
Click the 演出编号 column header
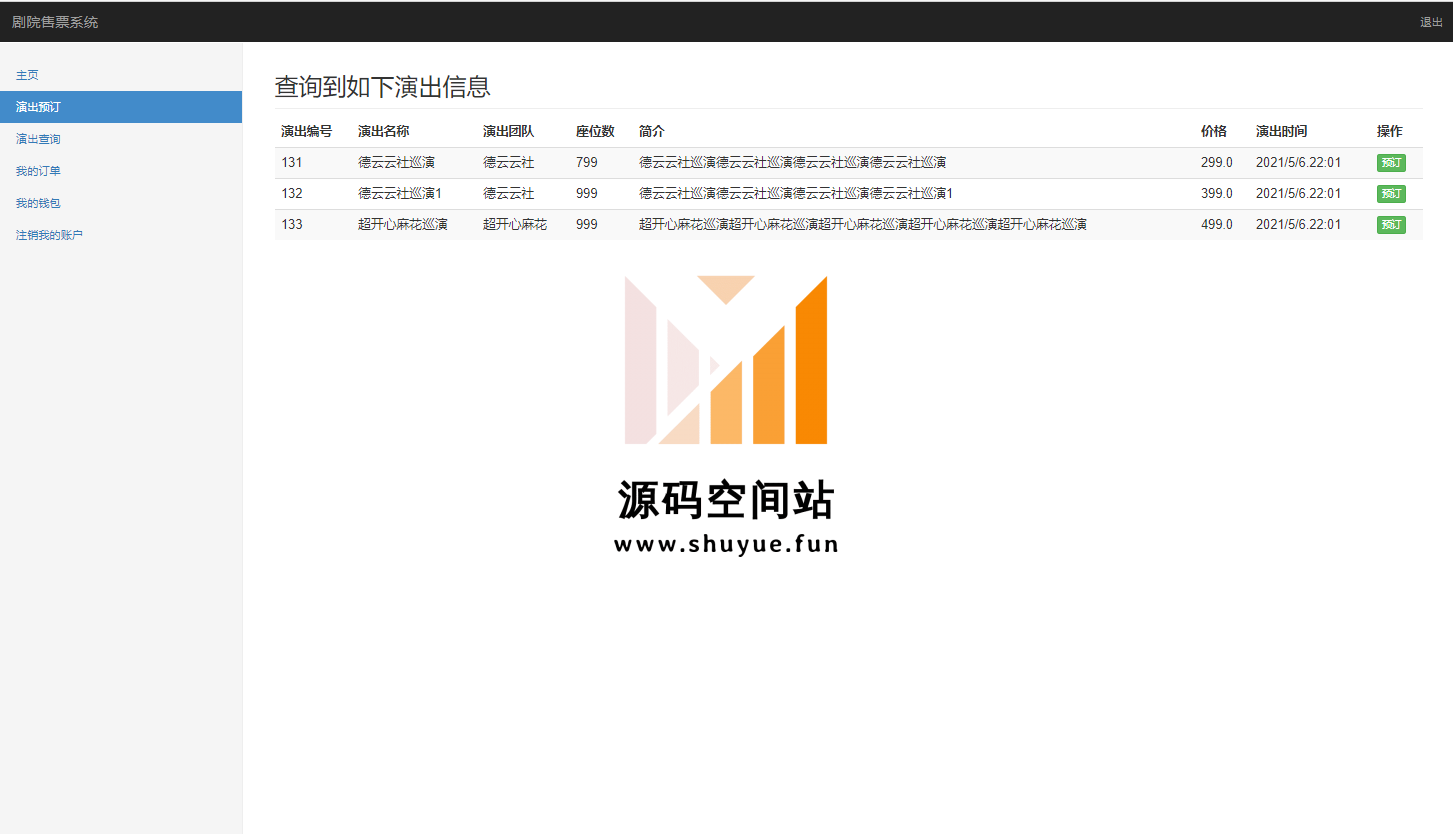click(306, 131)
